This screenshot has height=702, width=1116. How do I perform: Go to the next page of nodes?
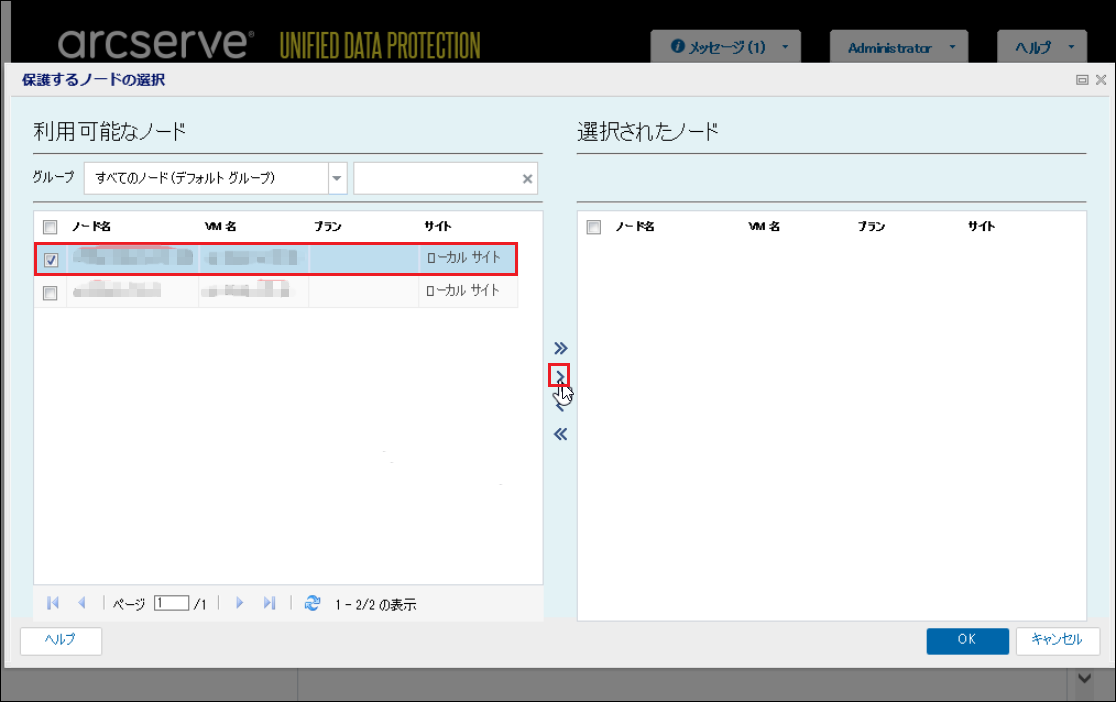tap(240, 603)
